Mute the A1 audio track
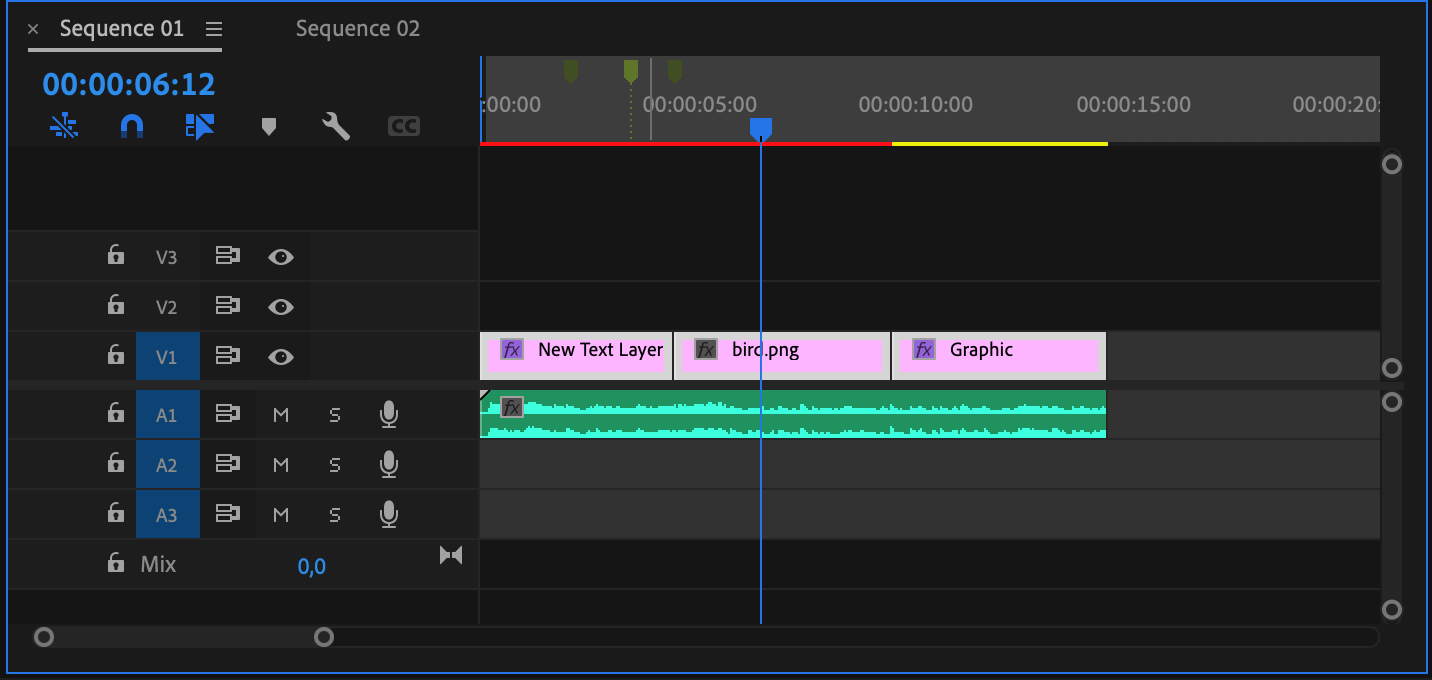This screenshot has width=1432, height=680. coord(281,414)
